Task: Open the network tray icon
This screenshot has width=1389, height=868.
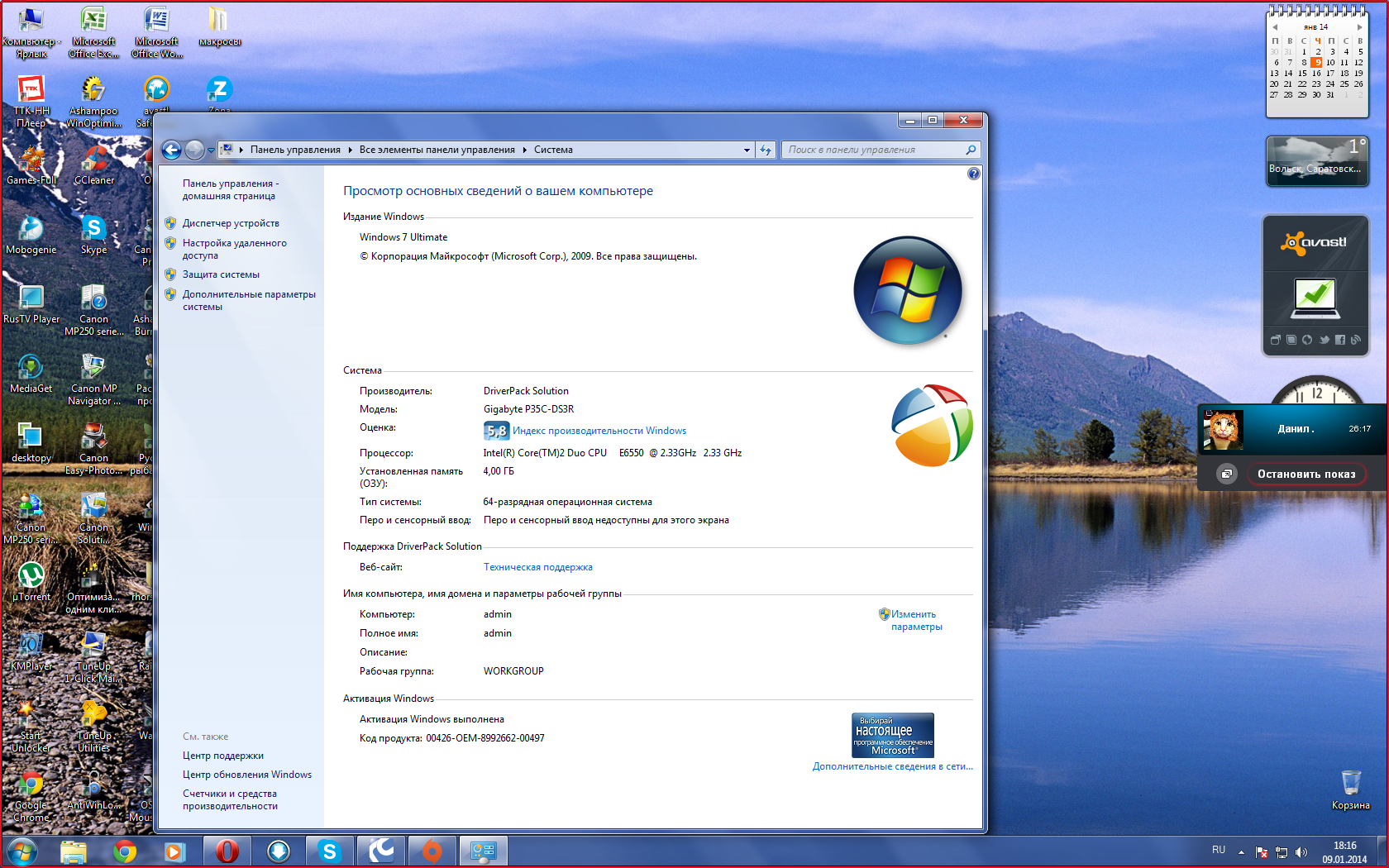Action: coord(1282,851)
